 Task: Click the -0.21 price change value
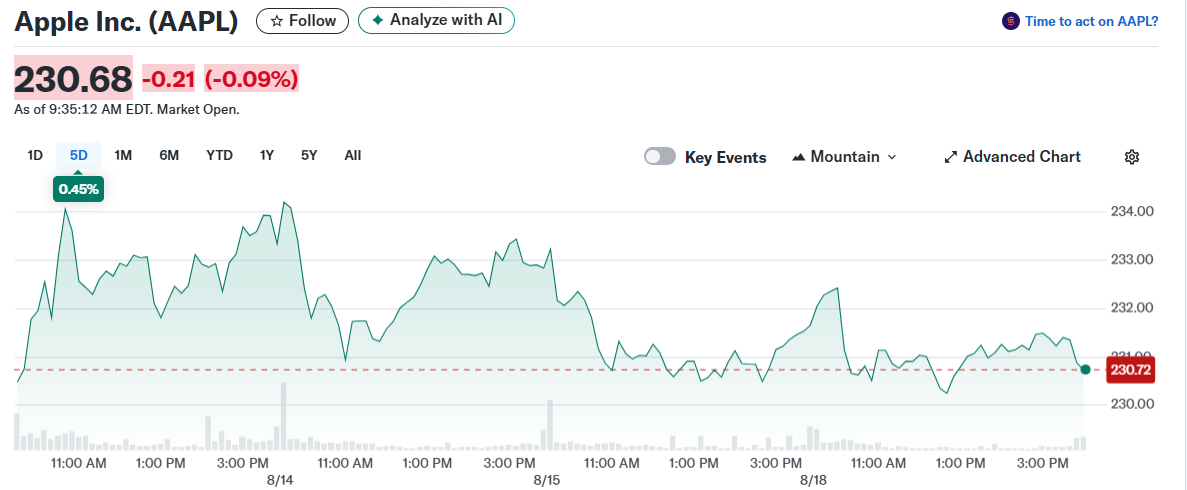click(x=169, y=79)
